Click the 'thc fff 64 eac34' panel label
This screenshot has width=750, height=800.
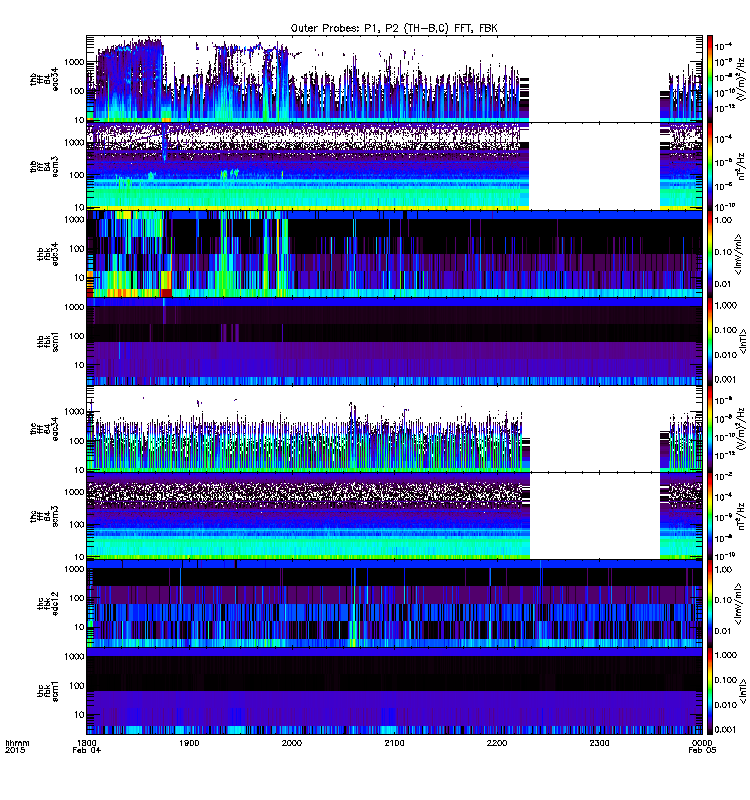pyautogui.click(x=44, y=429)
